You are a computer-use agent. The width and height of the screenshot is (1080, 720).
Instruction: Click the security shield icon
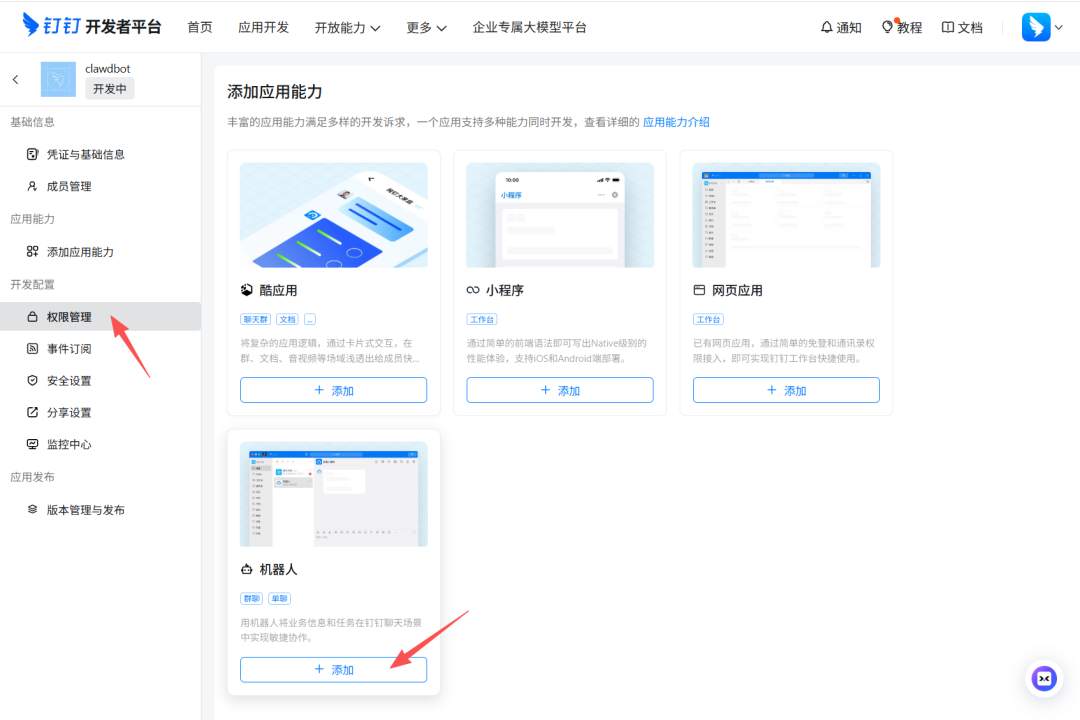pos(32,380)
